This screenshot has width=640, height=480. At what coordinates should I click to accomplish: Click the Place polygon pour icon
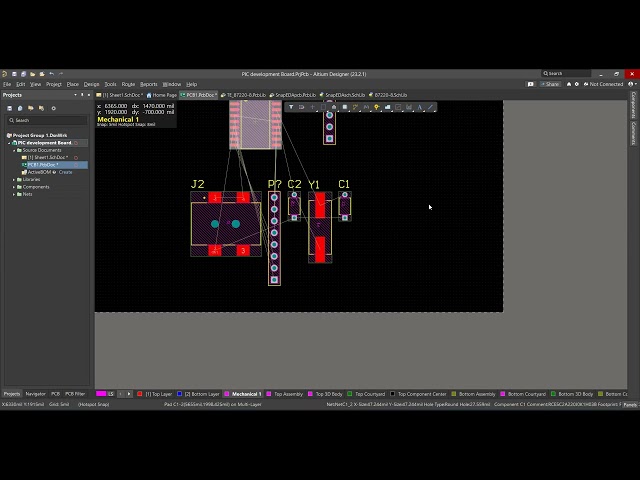click(x=387, y=107)
